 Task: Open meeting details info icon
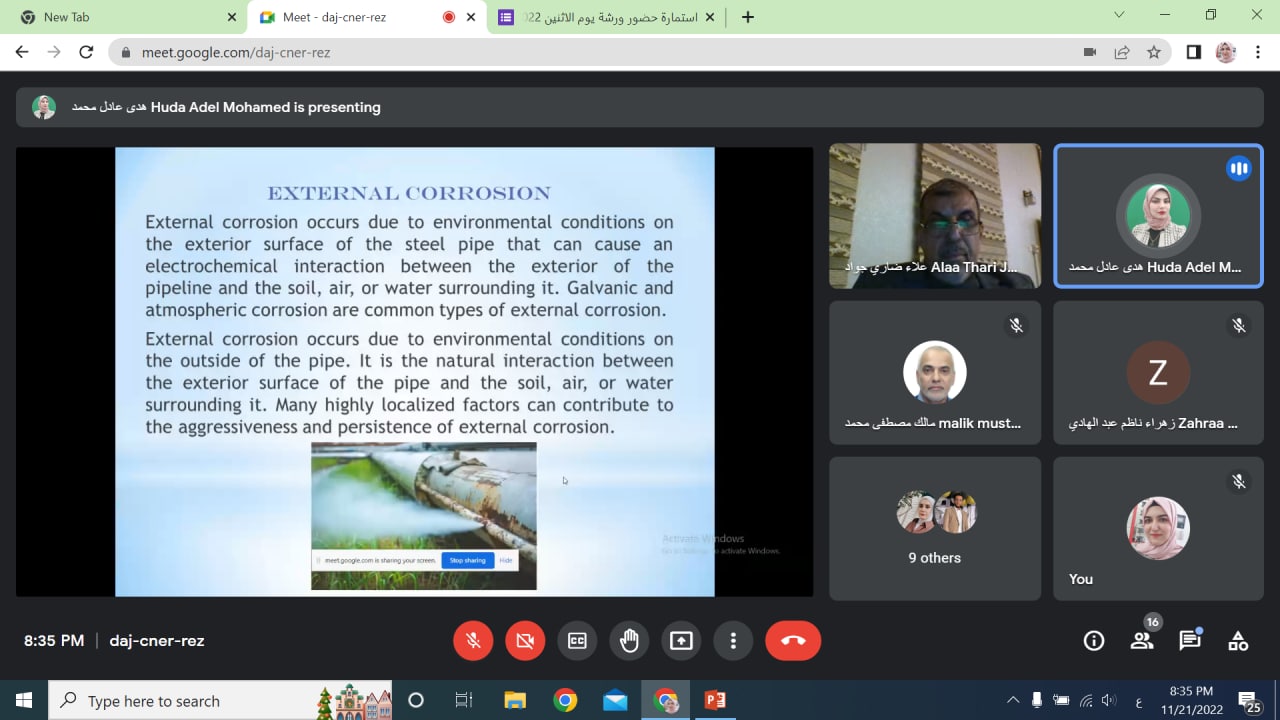[1094, 641]
